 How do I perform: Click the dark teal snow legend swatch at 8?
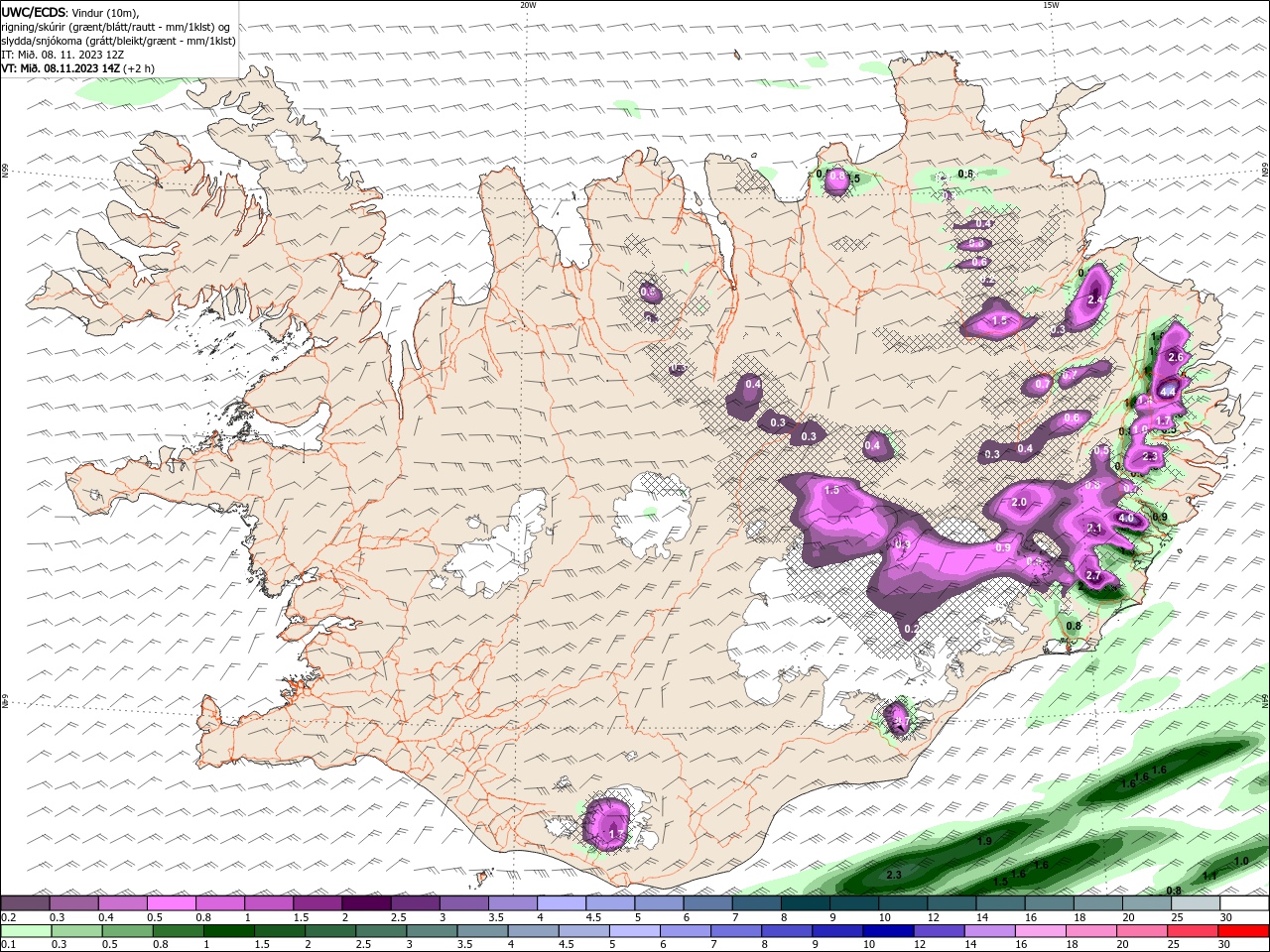point(806,903)
